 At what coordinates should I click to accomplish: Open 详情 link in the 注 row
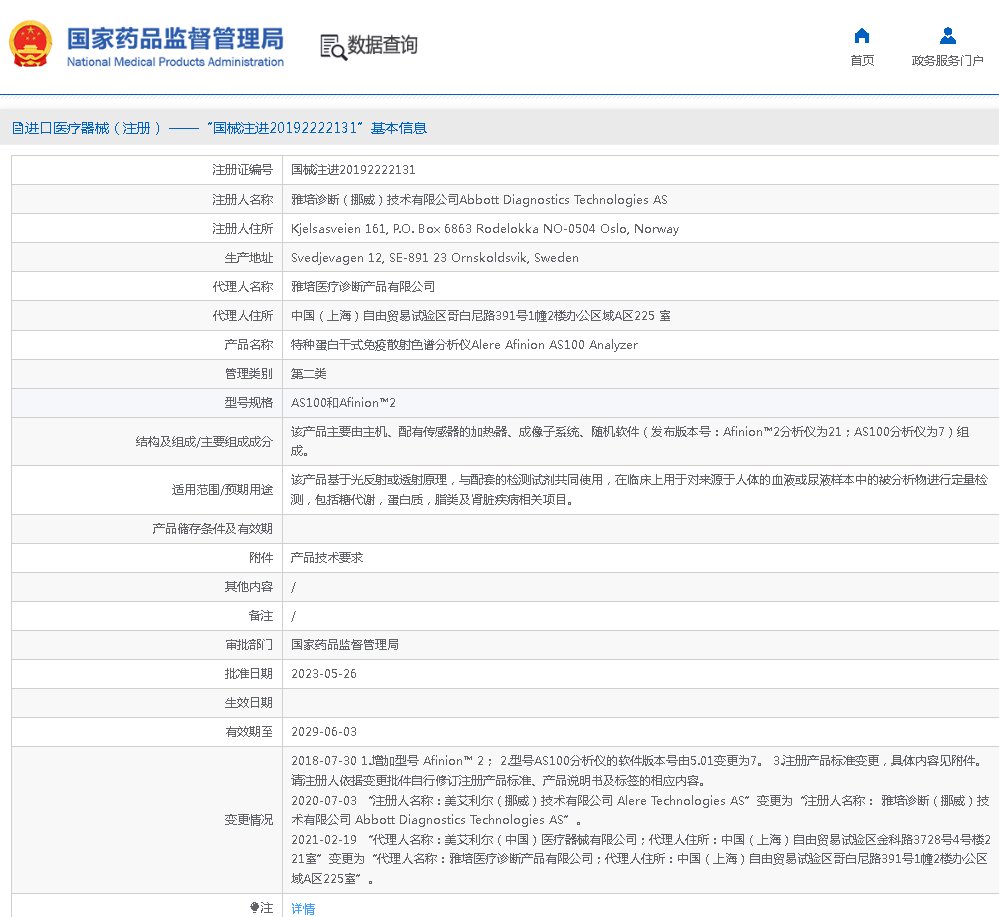pyautogui.click(x=303, y=908)
